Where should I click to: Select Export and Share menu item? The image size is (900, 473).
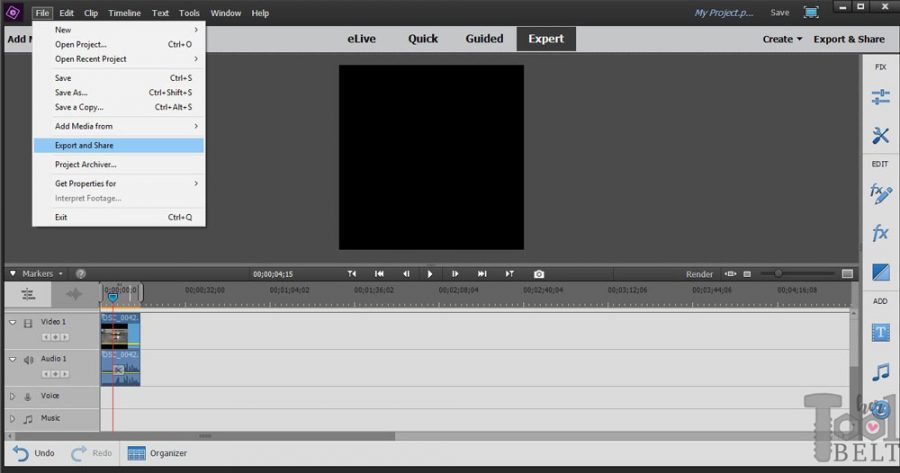pyautogui.click(x=119, y=145)
